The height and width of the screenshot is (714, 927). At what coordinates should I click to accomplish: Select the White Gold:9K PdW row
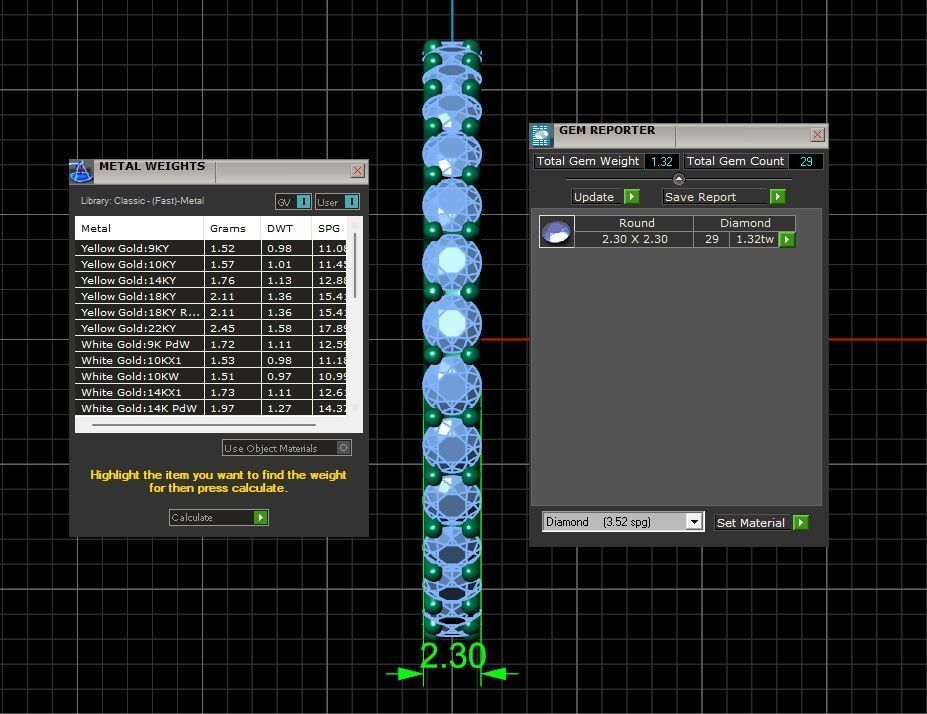click(210, 344)
